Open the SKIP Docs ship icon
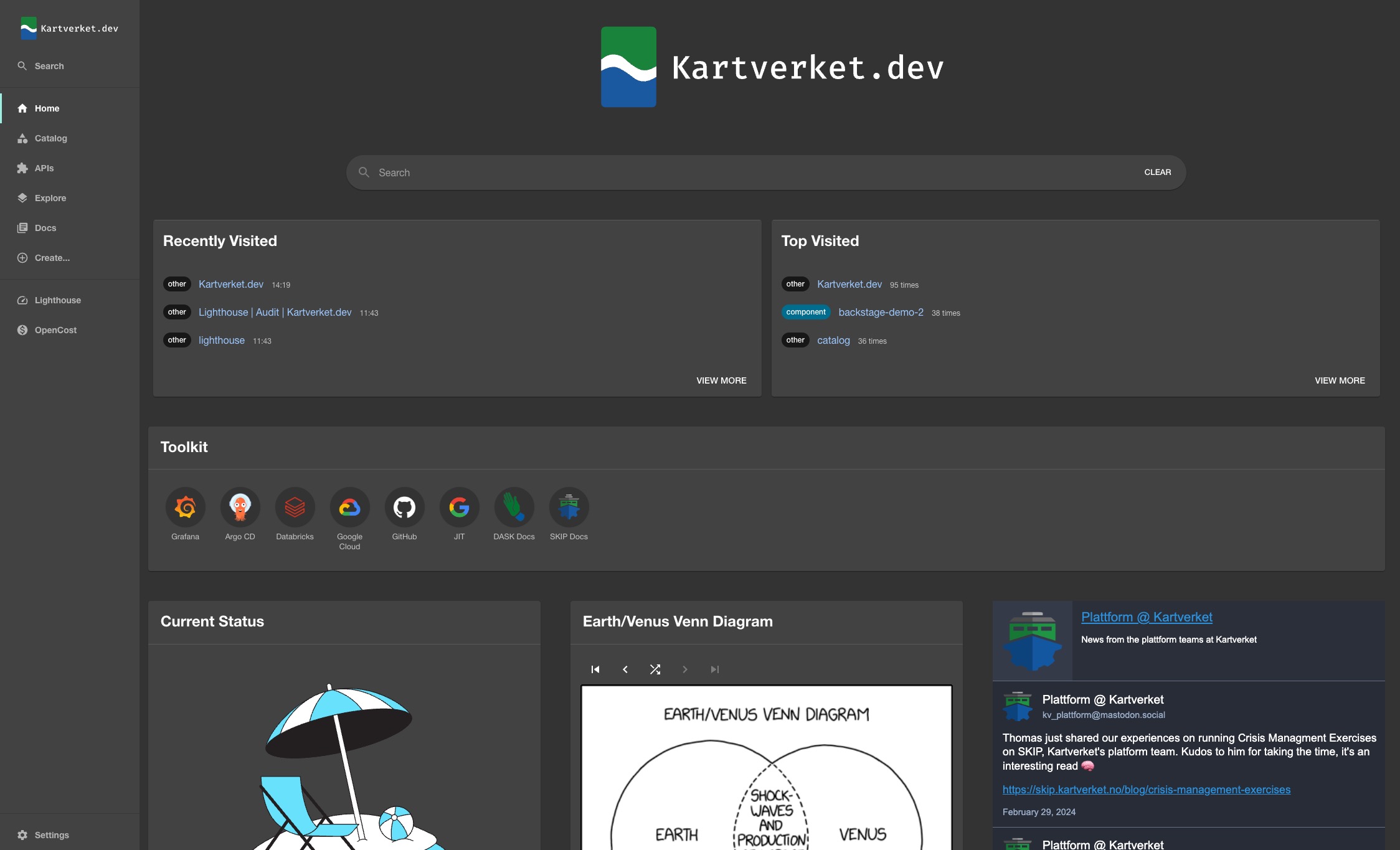The height and width of the screenshot is (850, 1400). [x=569, y=507]
